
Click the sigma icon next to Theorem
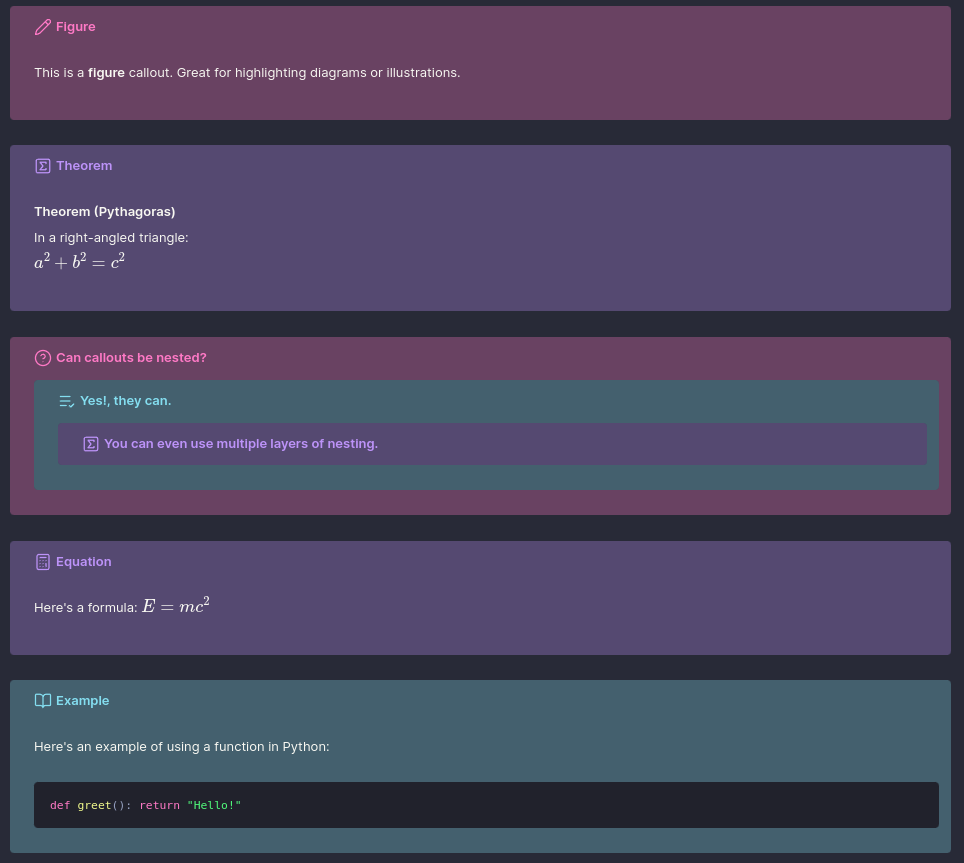click(x=42, y=166)
